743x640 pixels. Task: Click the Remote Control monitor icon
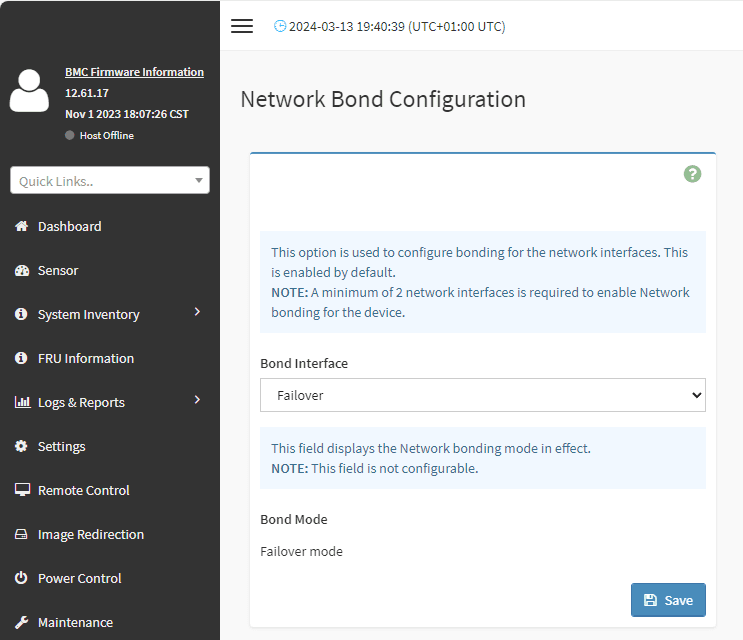pos(22,490)
